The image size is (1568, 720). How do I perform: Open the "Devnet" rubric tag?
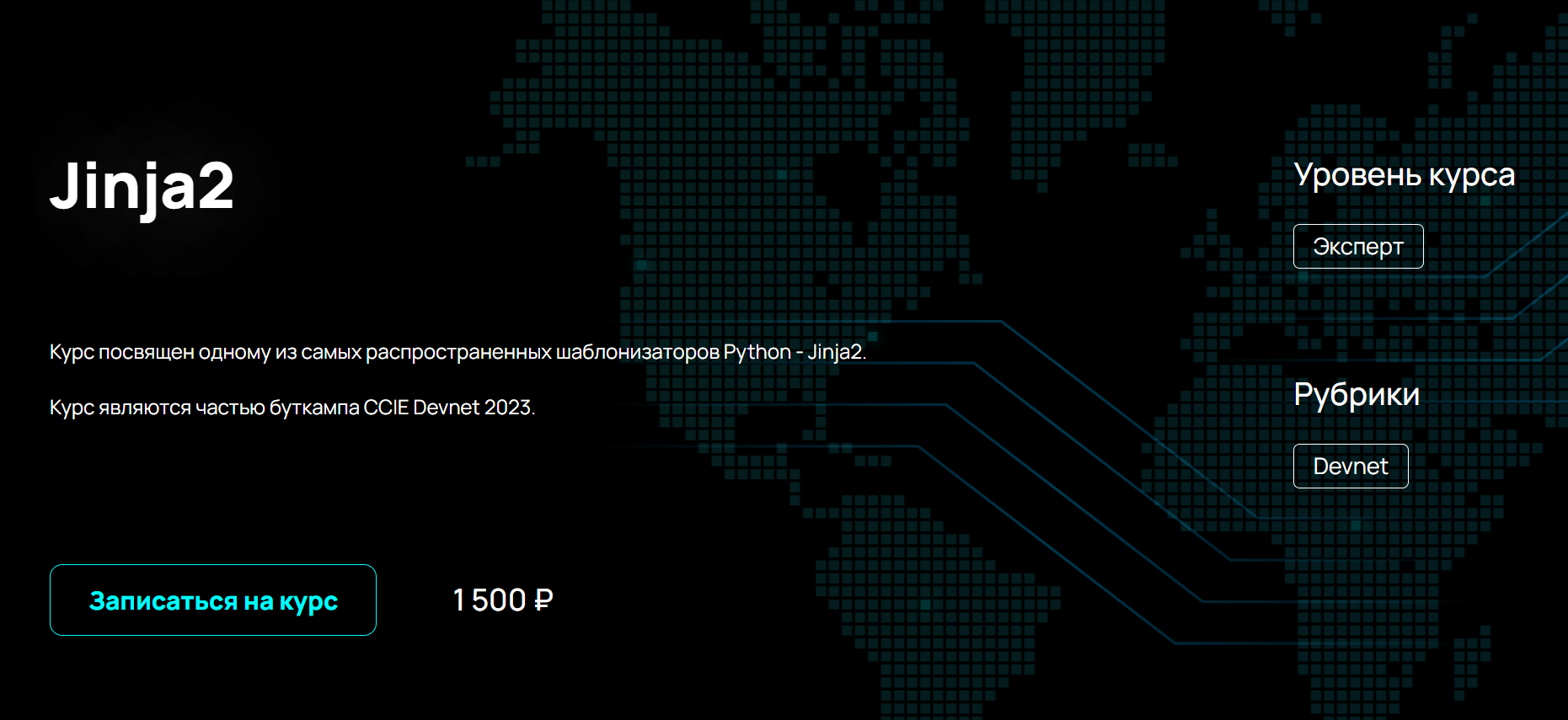(1350, 467)
